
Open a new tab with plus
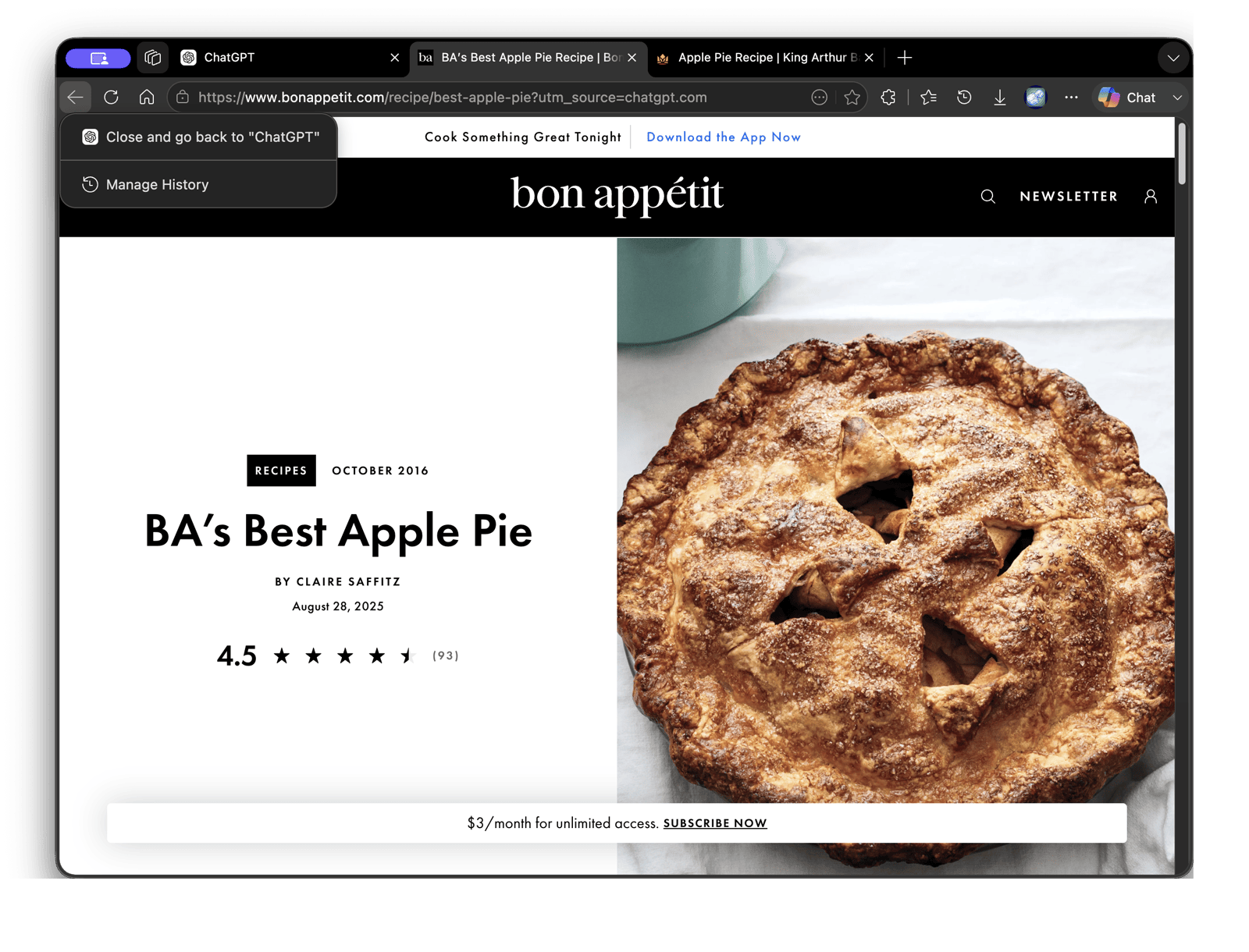click(x=904, y=58)
